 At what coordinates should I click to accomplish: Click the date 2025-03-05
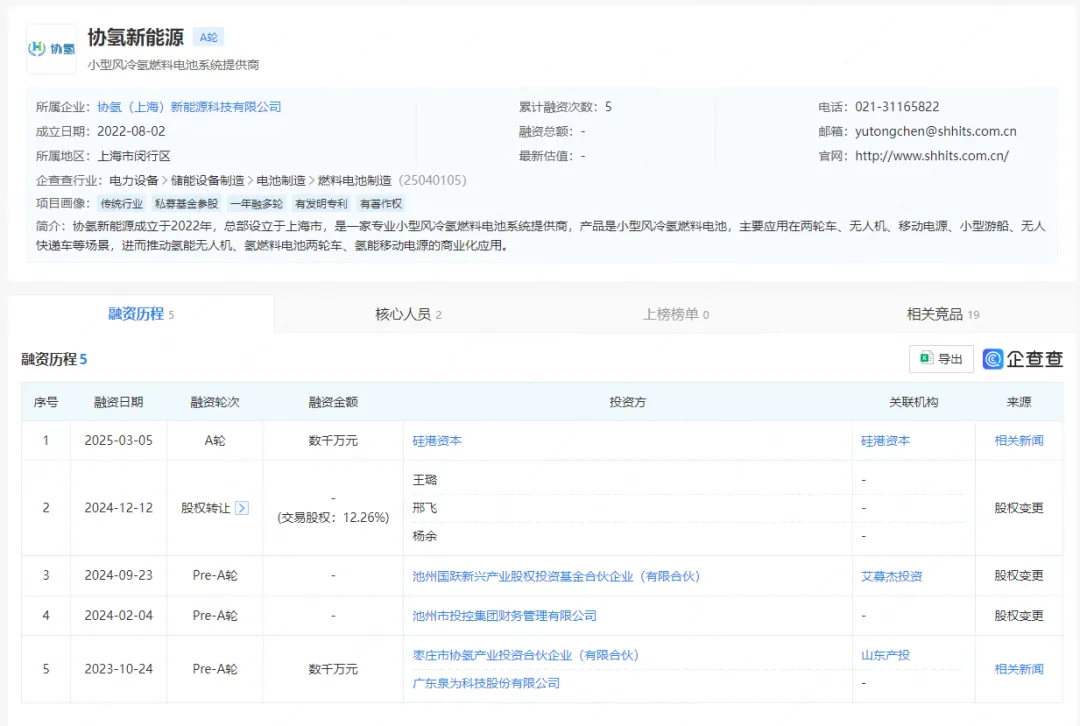coord(118,441)
